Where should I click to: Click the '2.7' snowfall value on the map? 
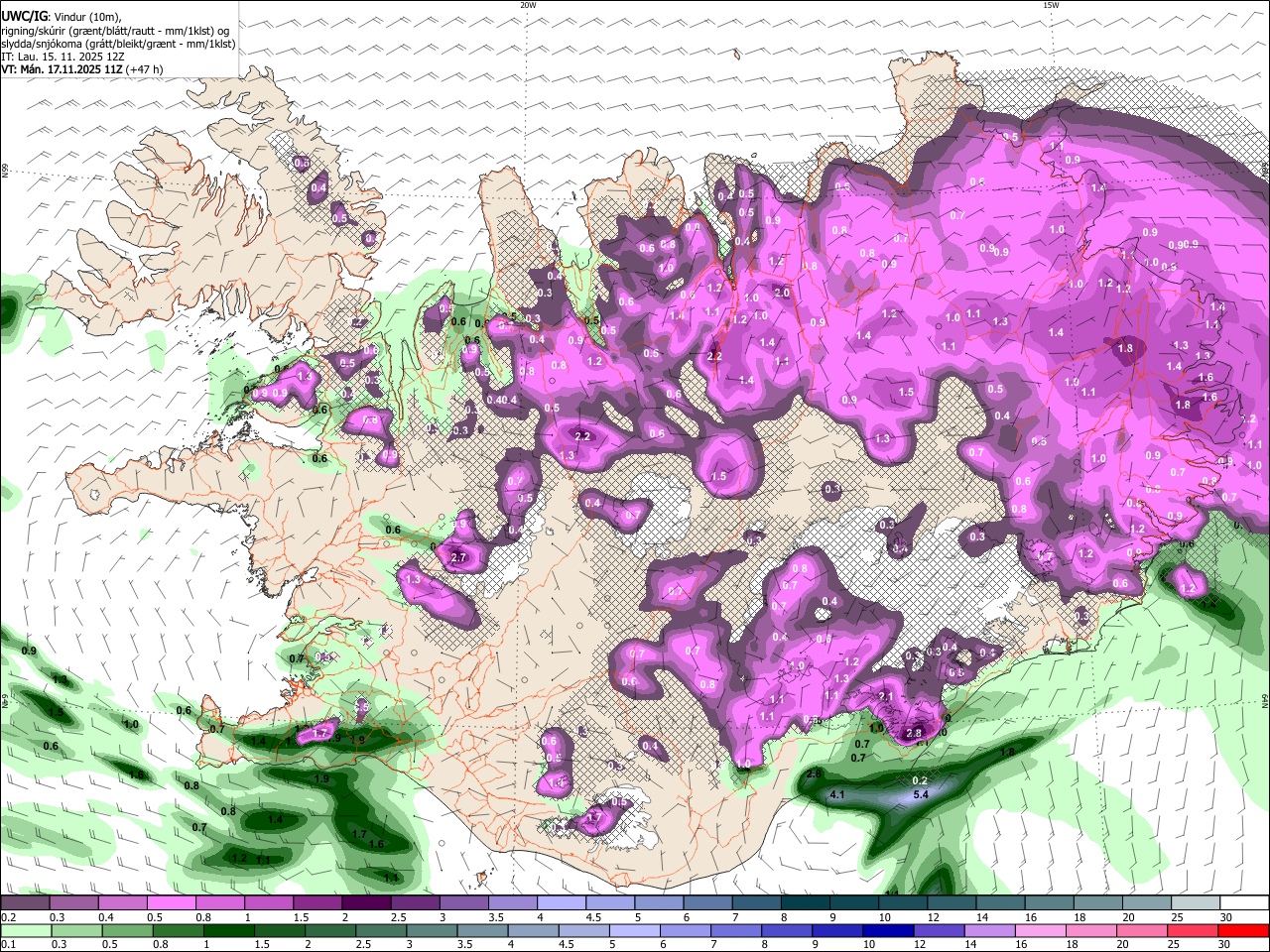(458, 558)
